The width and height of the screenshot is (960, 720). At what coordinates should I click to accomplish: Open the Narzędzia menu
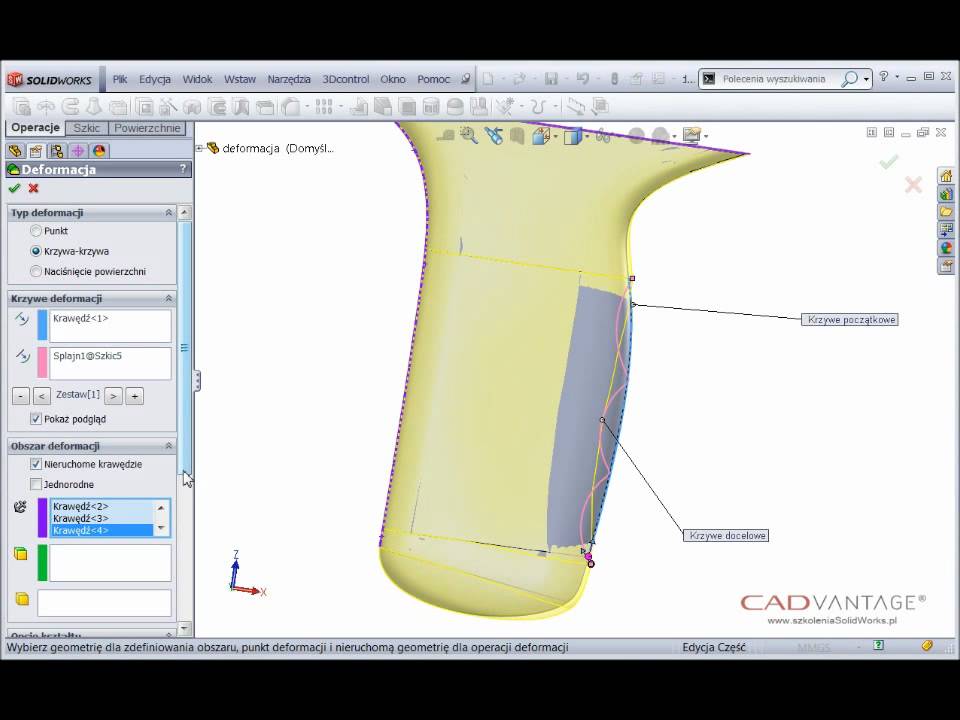coord(289,79)
